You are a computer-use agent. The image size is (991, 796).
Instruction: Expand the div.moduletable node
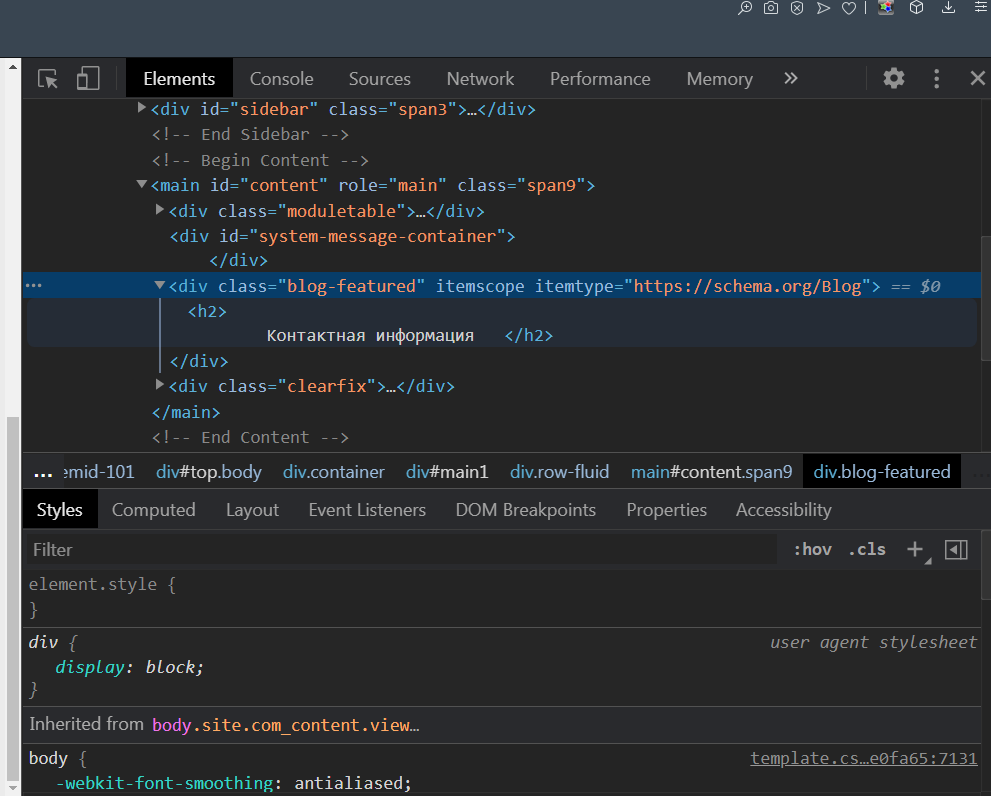[160, 209]
